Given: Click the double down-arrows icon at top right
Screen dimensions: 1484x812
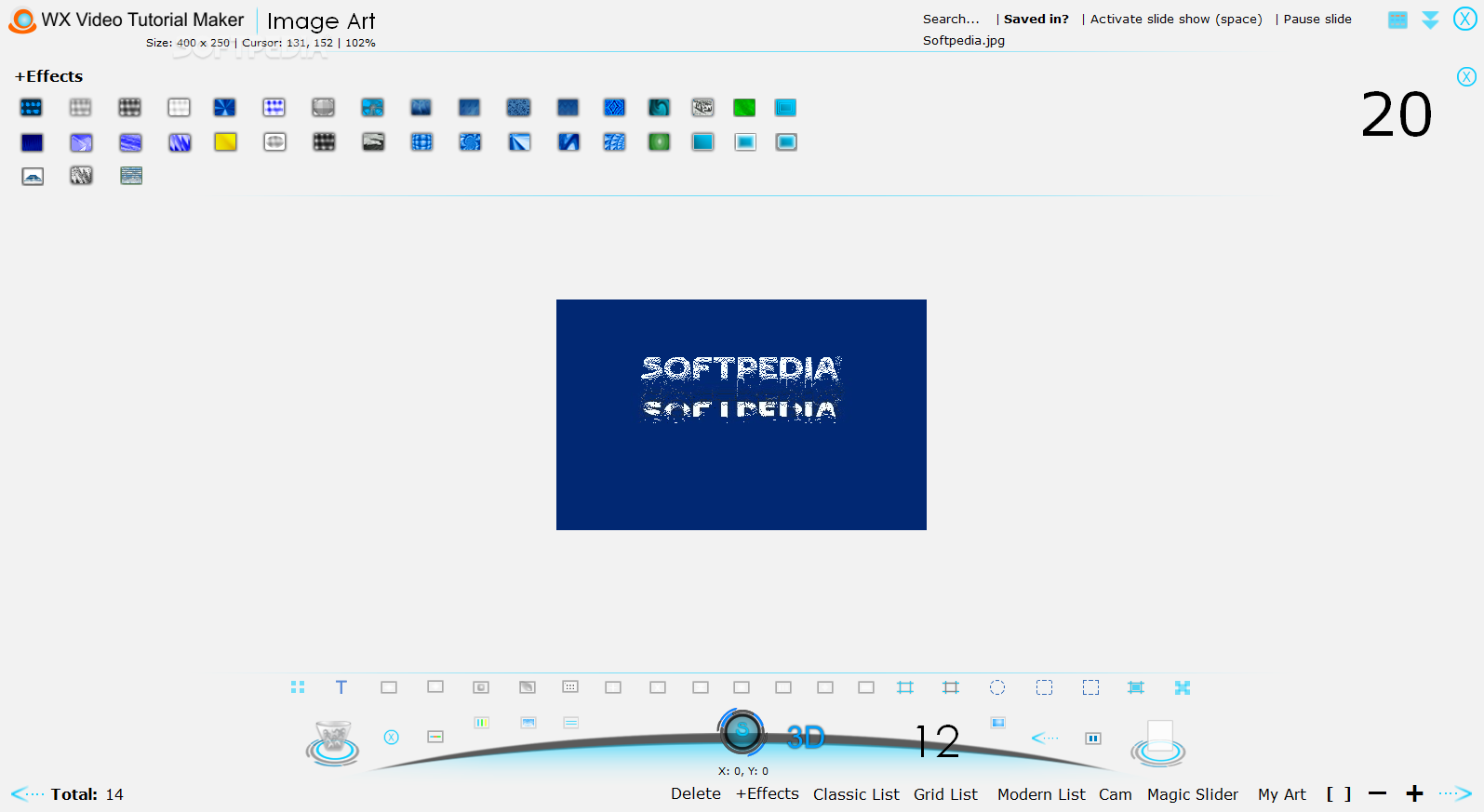Looking at the screenshot, I should [1430, 20].
